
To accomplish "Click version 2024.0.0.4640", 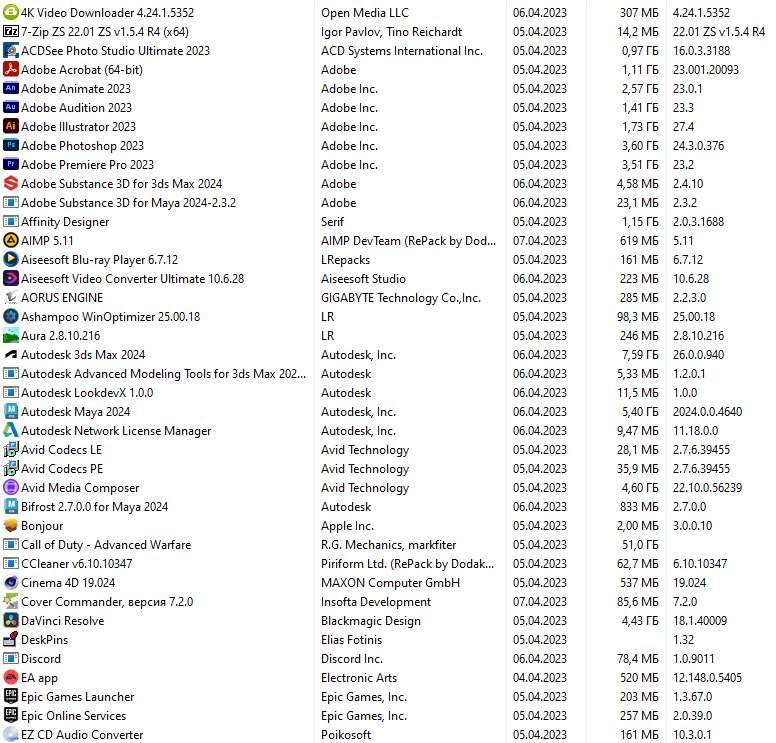I will pos(707,412).
